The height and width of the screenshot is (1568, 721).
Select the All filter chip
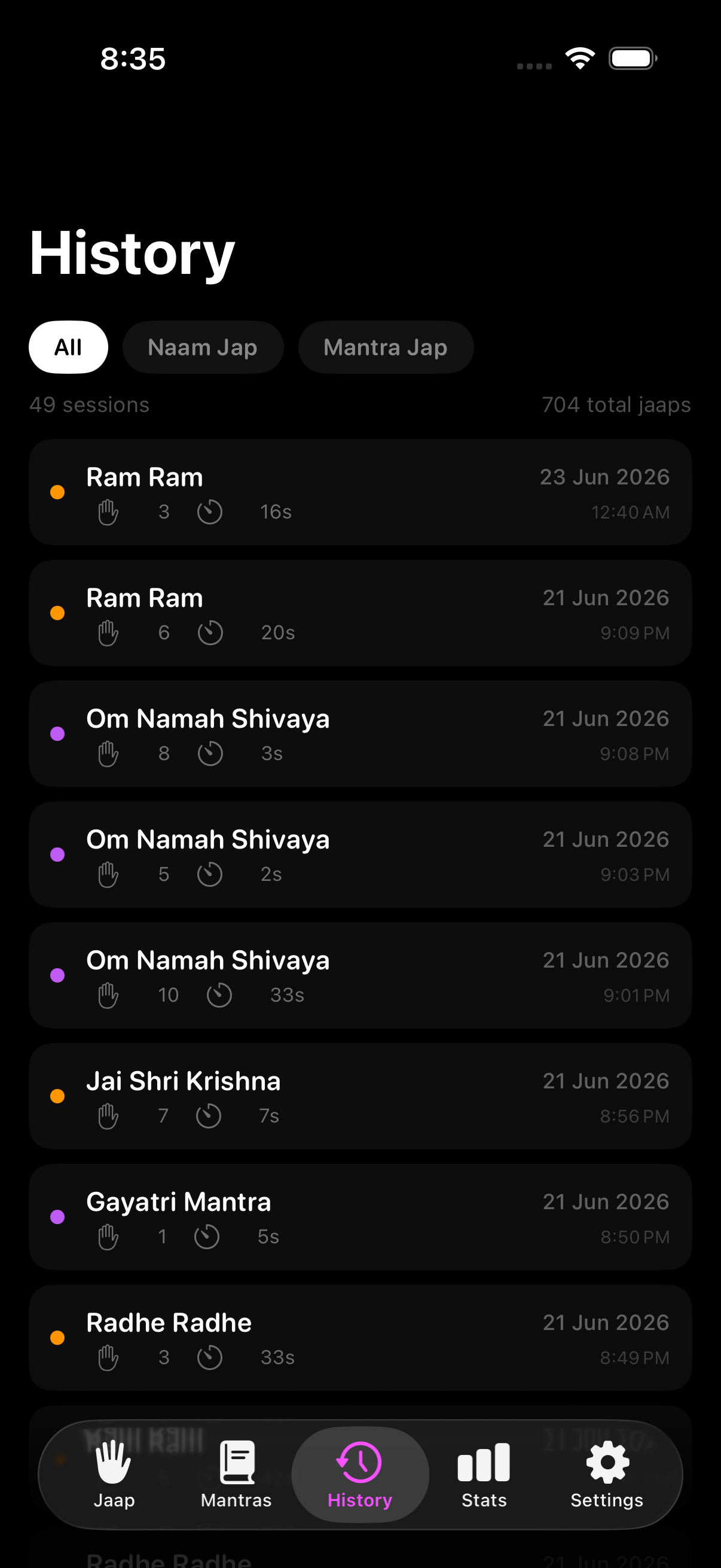point(68,347)
